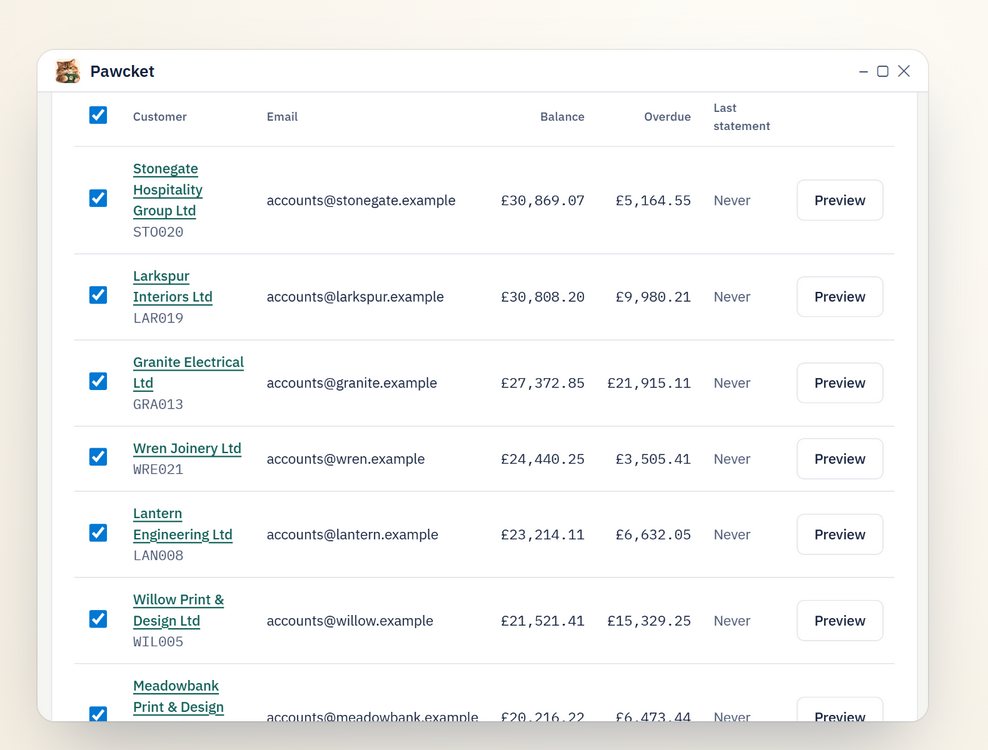The image size is (988, 750).
Task: Click customer code GRA013
Action: [158, 405]
